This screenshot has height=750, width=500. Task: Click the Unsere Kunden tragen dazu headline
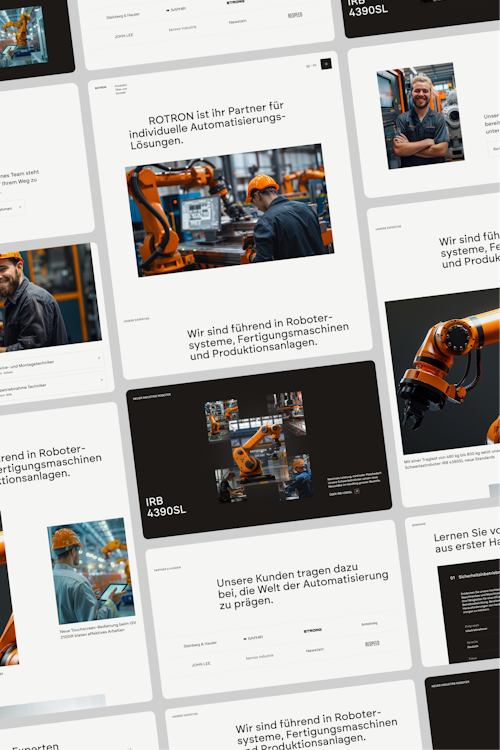[302, 585]
